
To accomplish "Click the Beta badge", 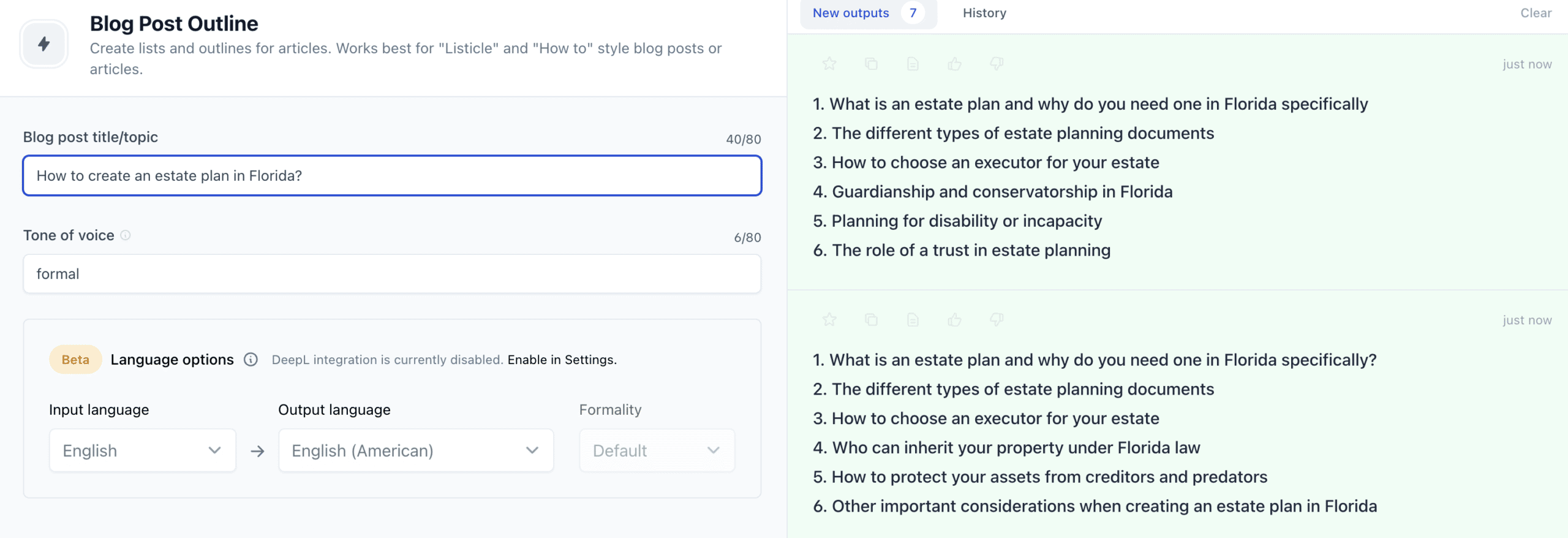I will click(75, 360).
